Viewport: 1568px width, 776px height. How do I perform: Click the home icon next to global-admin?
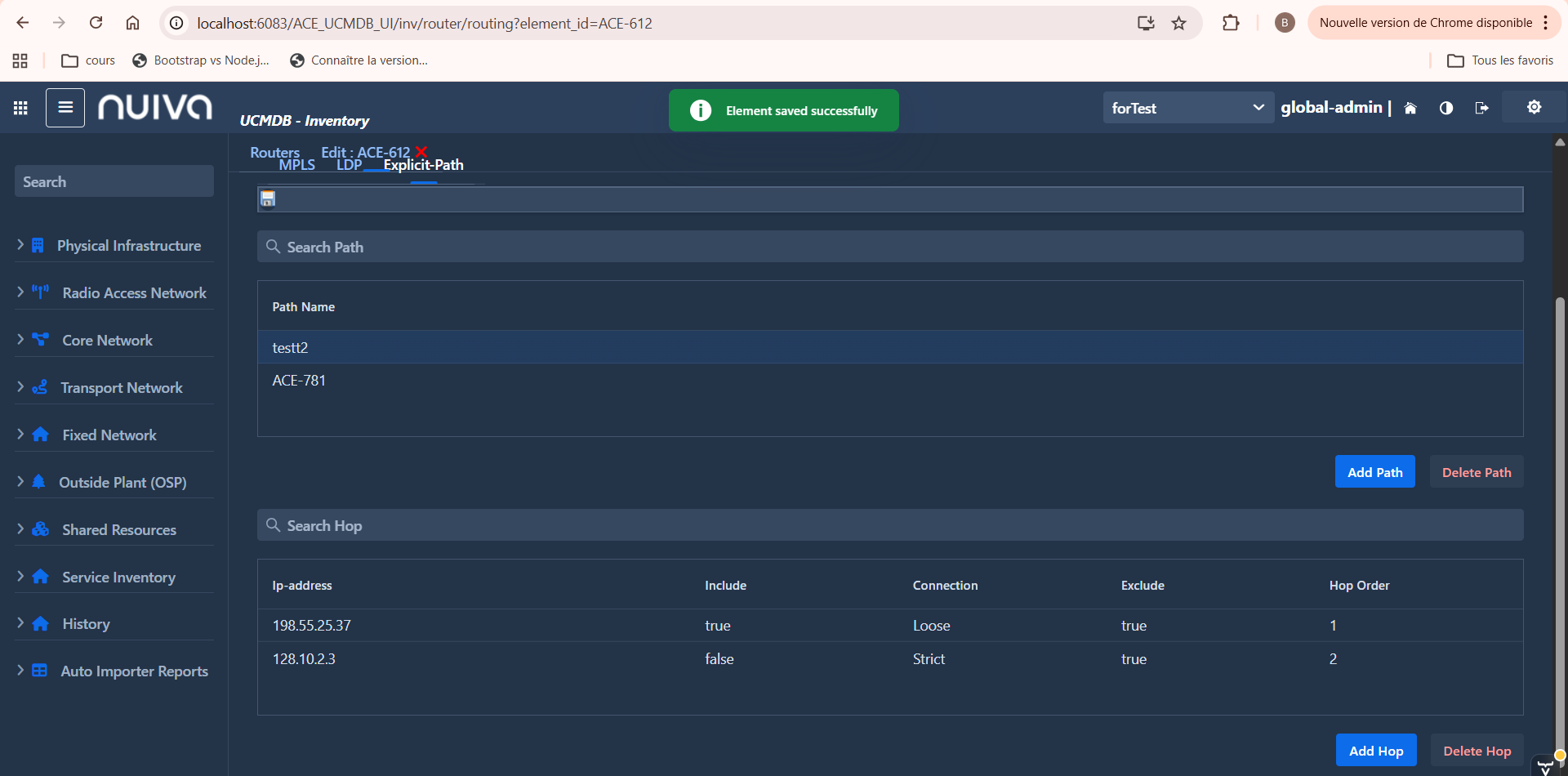click(1410, 108)
